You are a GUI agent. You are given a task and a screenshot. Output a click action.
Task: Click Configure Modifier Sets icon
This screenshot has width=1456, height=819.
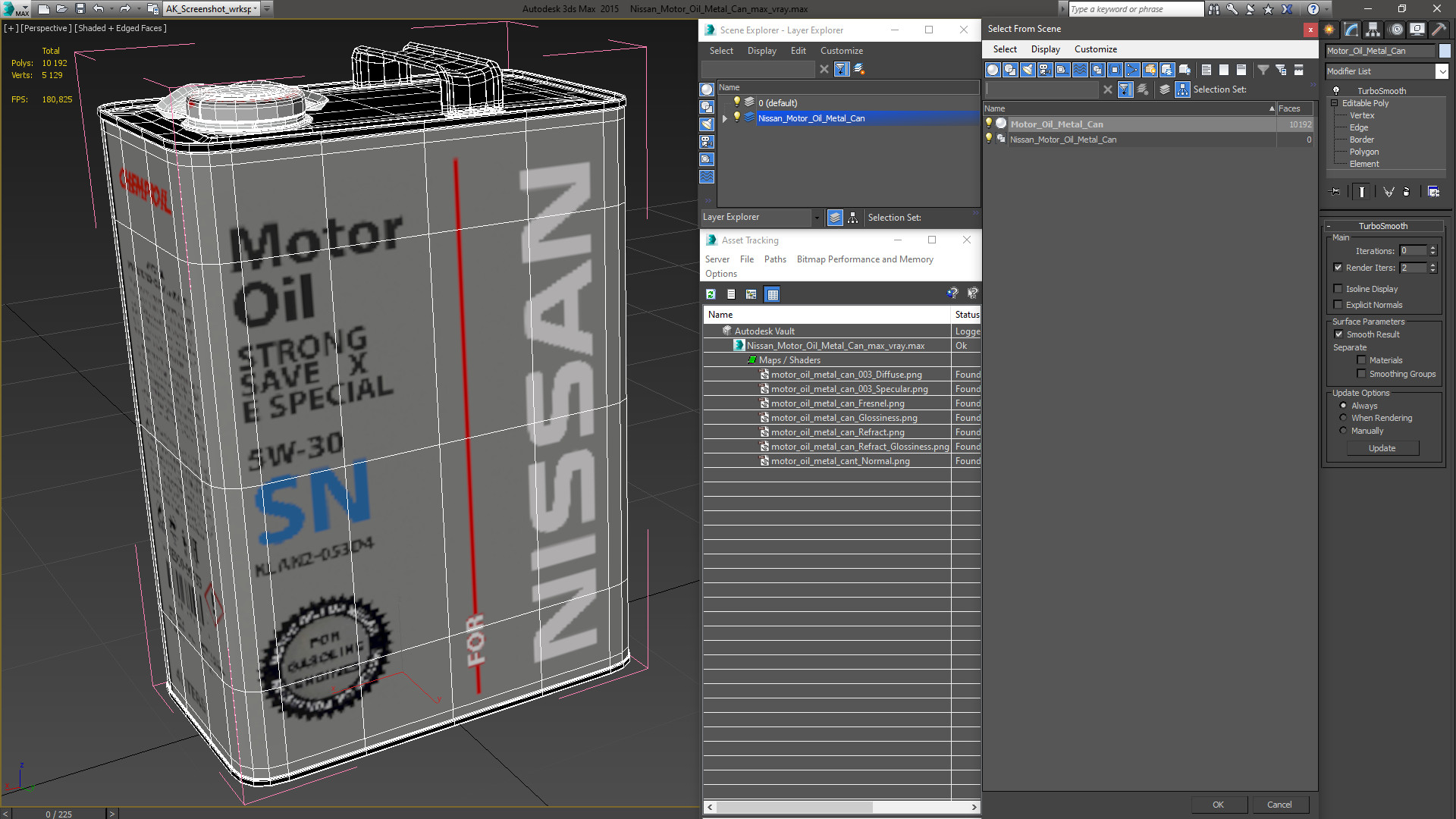pyautogui.click(x=1433, y=192)
